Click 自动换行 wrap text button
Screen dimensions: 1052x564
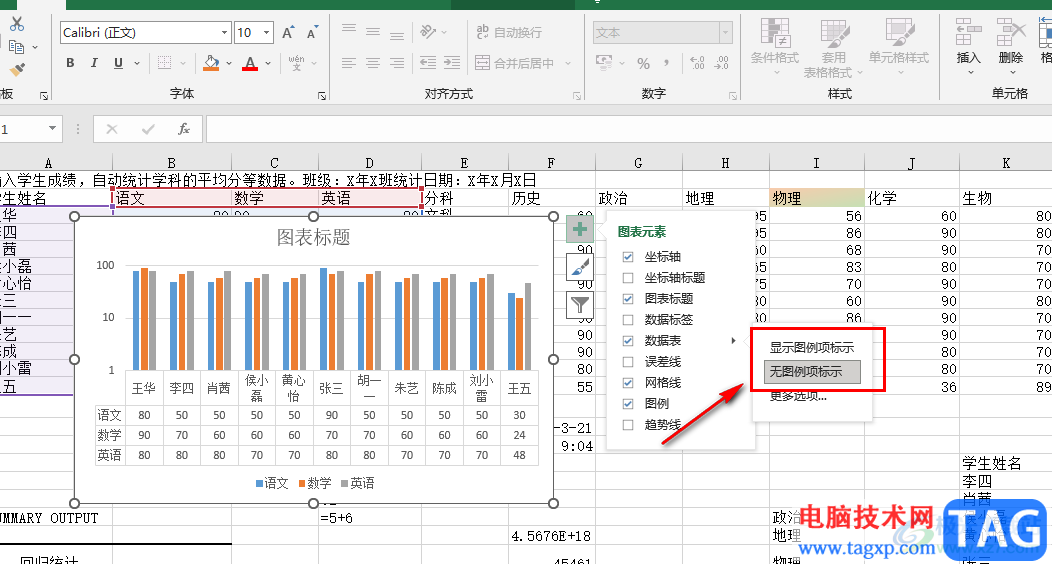coord(509,32)
